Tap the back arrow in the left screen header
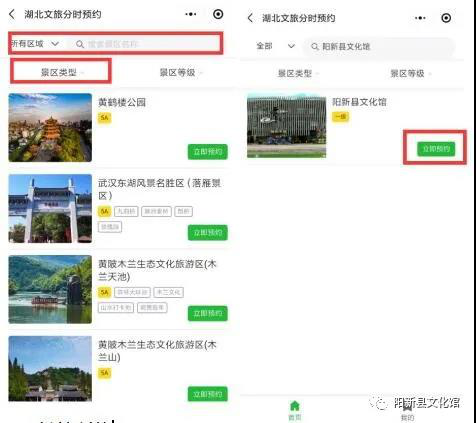Viewport: 476px width, 423px height. (x=12, y=14)
